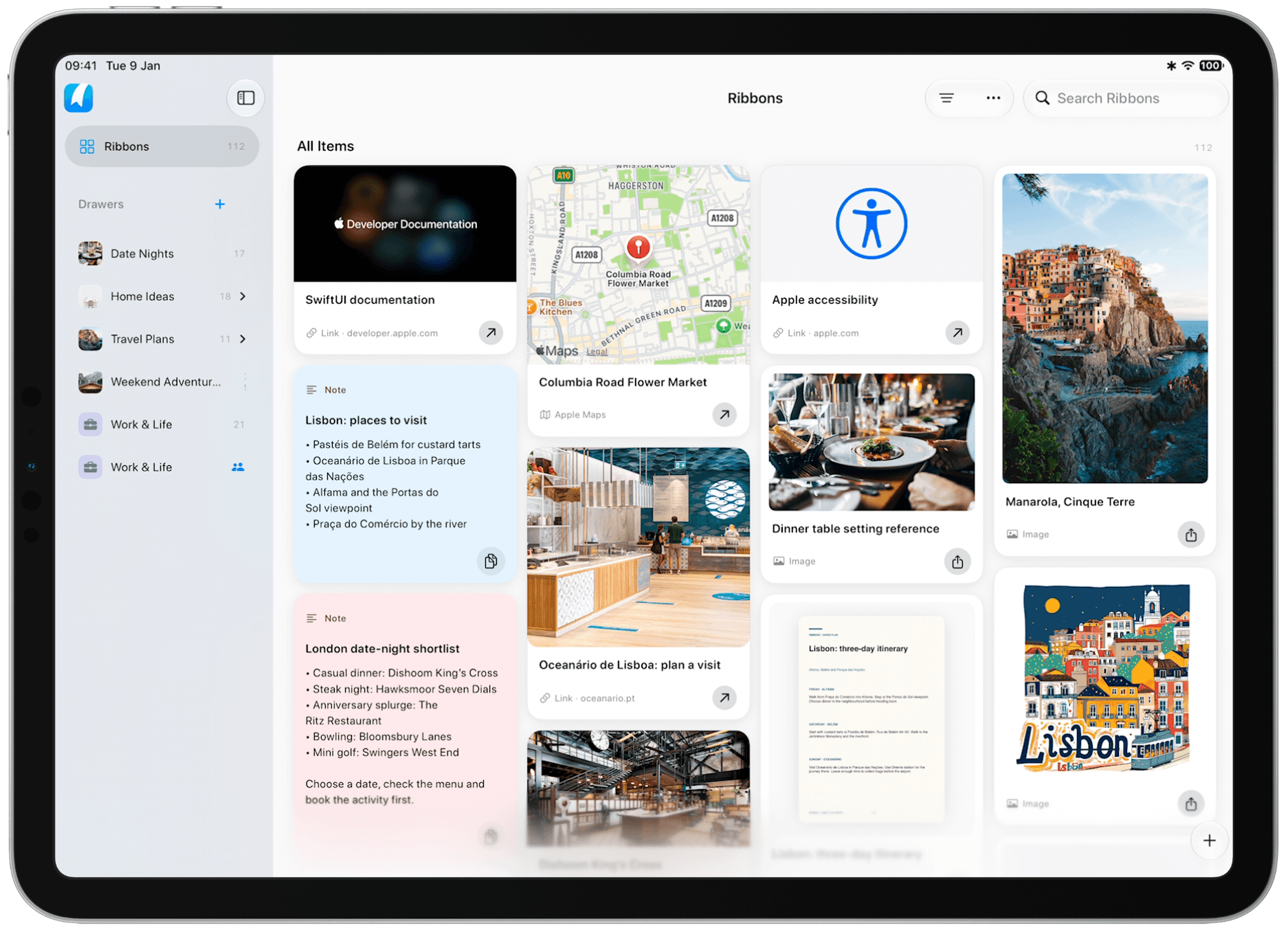Open the Manarola cliffside photo
Viewport: 1288px width, 932px height.
point(1104,328)
